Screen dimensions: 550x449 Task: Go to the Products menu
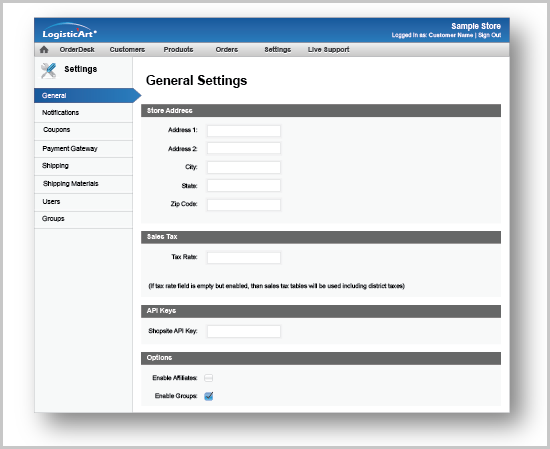178,49
